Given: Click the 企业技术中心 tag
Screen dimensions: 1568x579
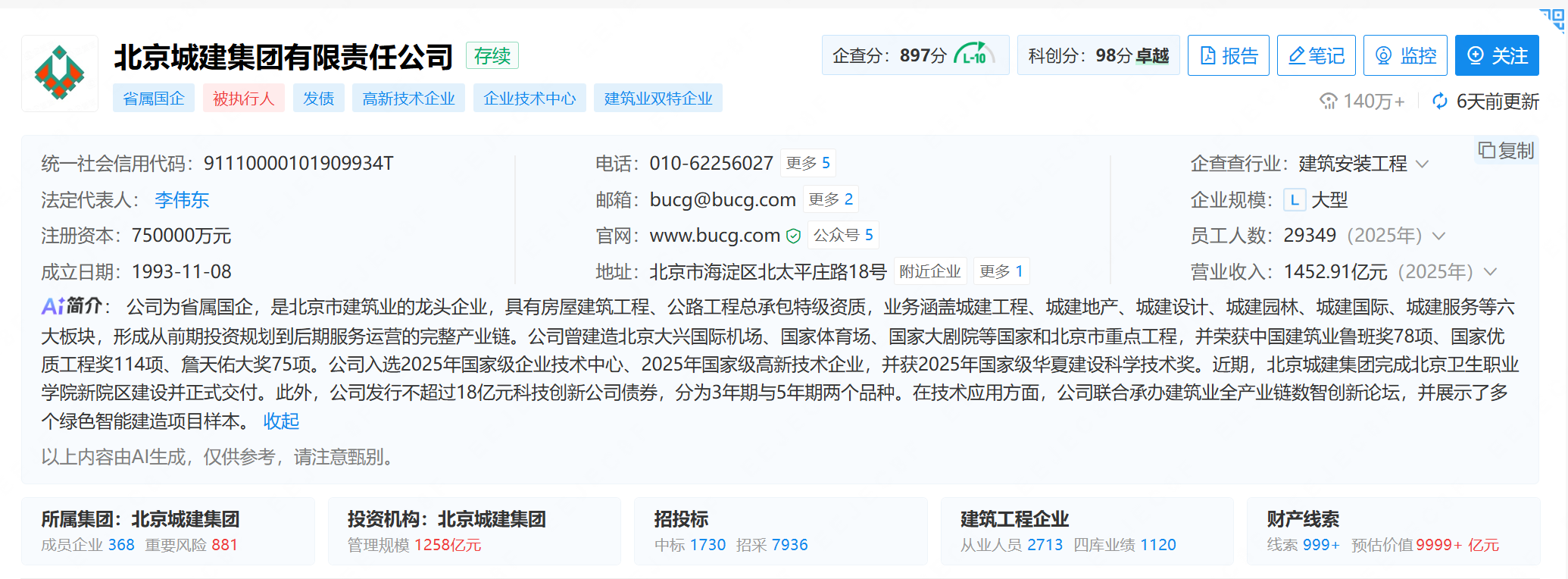Looking at the screenshot, I should pos(530,99).
